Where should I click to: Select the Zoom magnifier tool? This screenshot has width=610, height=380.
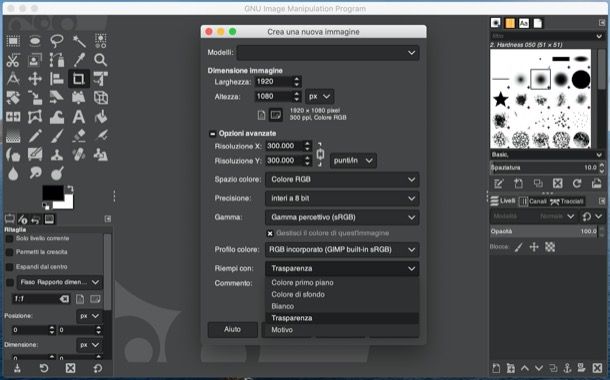(x=101, y=60)
